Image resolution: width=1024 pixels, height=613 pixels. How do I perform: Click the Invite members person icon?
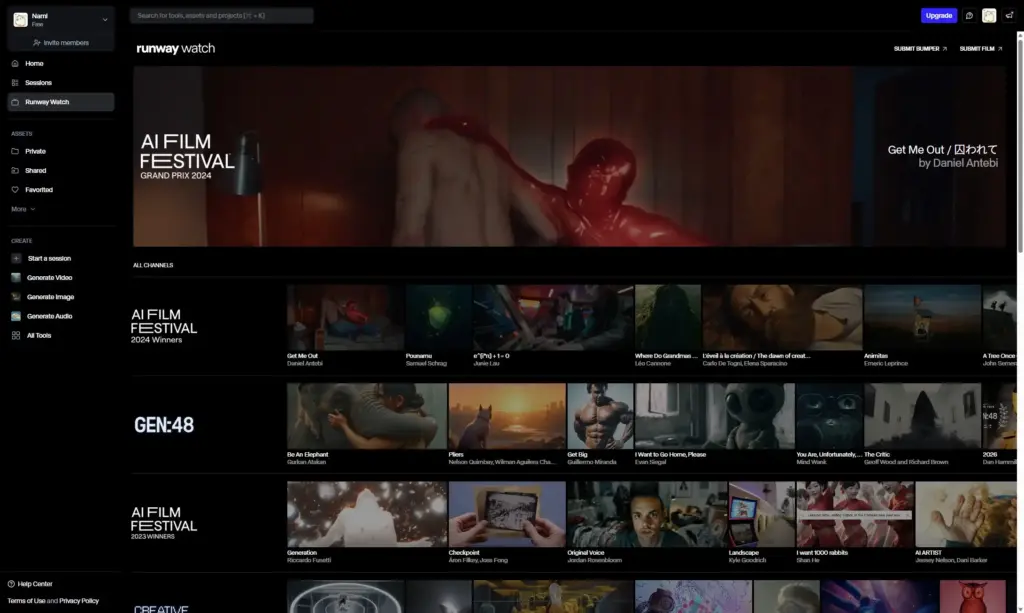[37, 43]
